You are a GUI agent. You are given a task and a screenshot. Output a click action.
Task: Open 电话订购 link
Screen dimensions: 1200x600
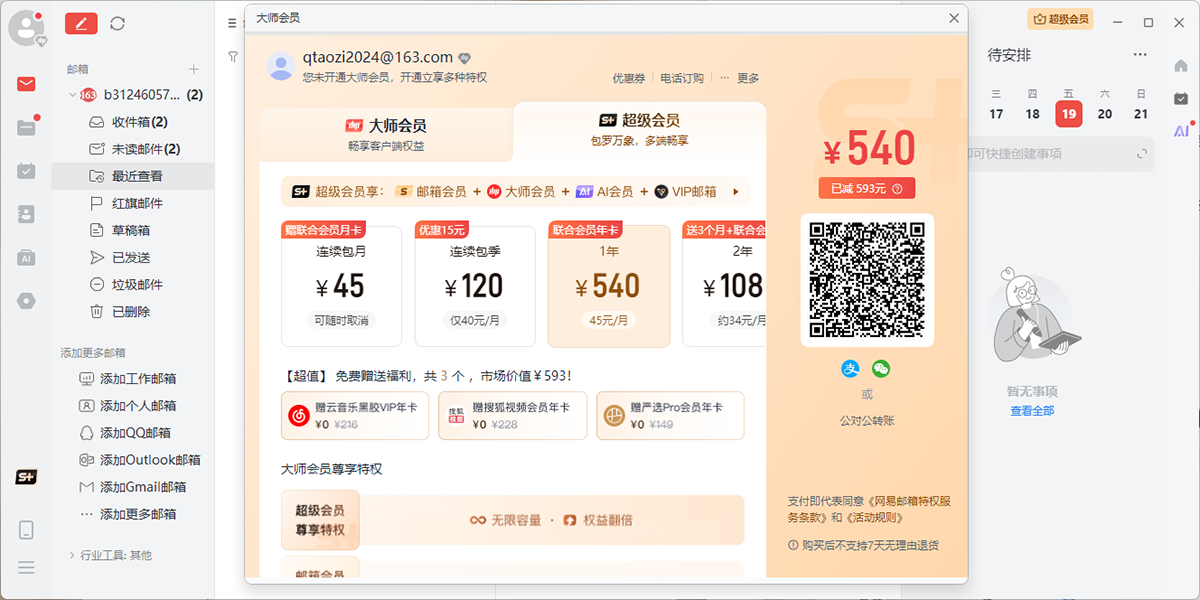click(682, 78)
